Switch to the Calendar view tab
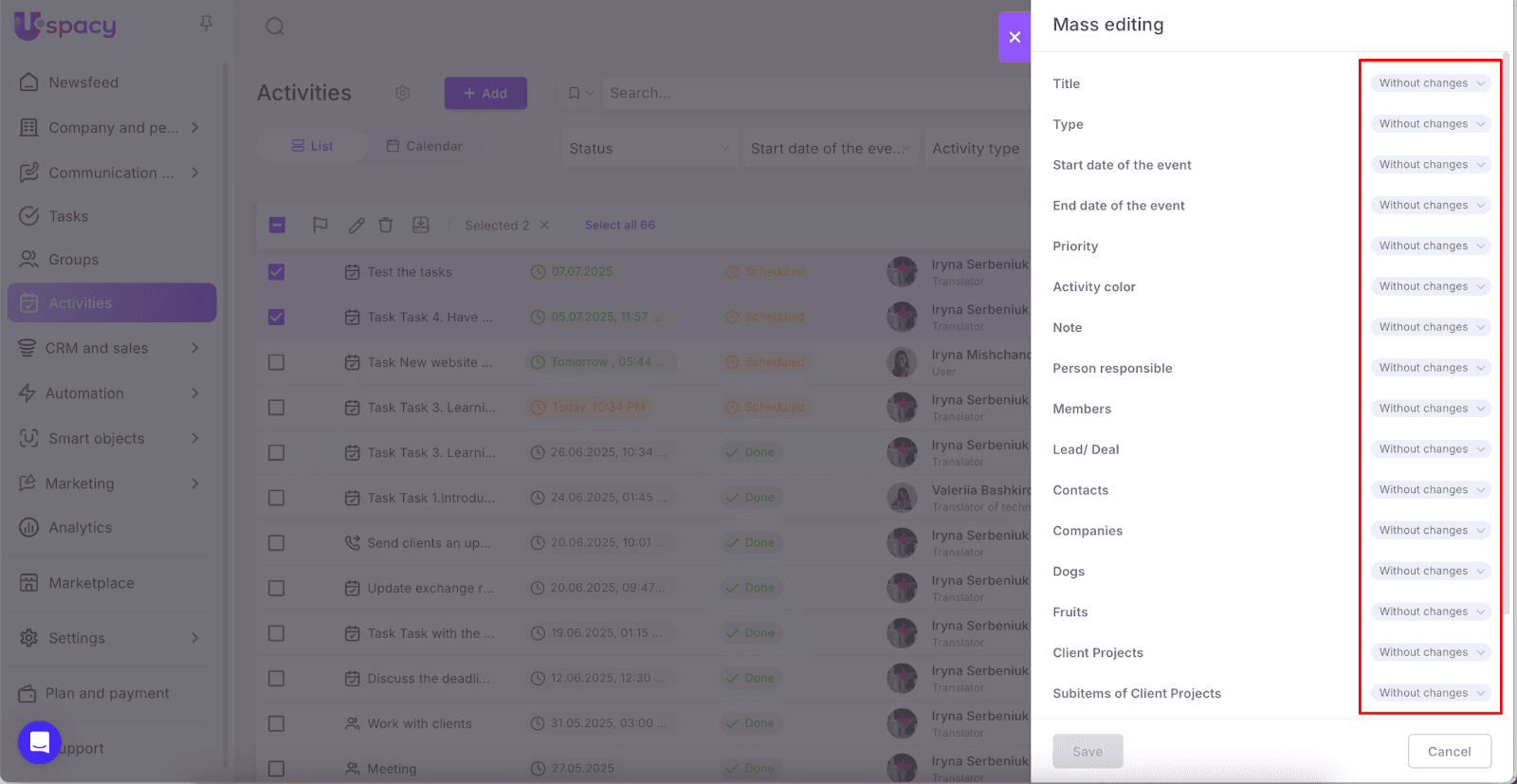Viewport: 1517px width, 784px height. coord(424,146)
